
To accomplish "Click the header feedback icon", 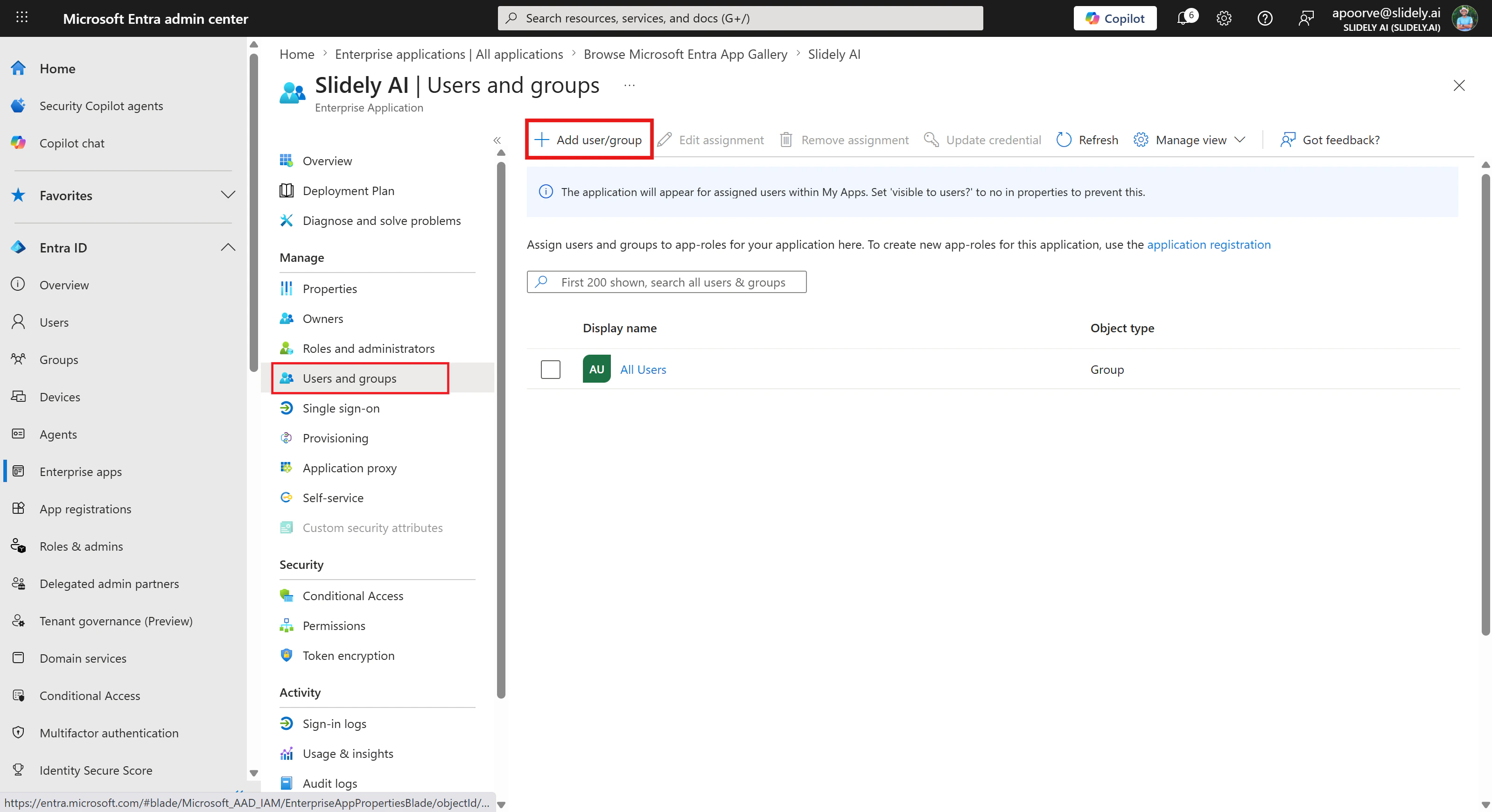I will pos(1306,19).
